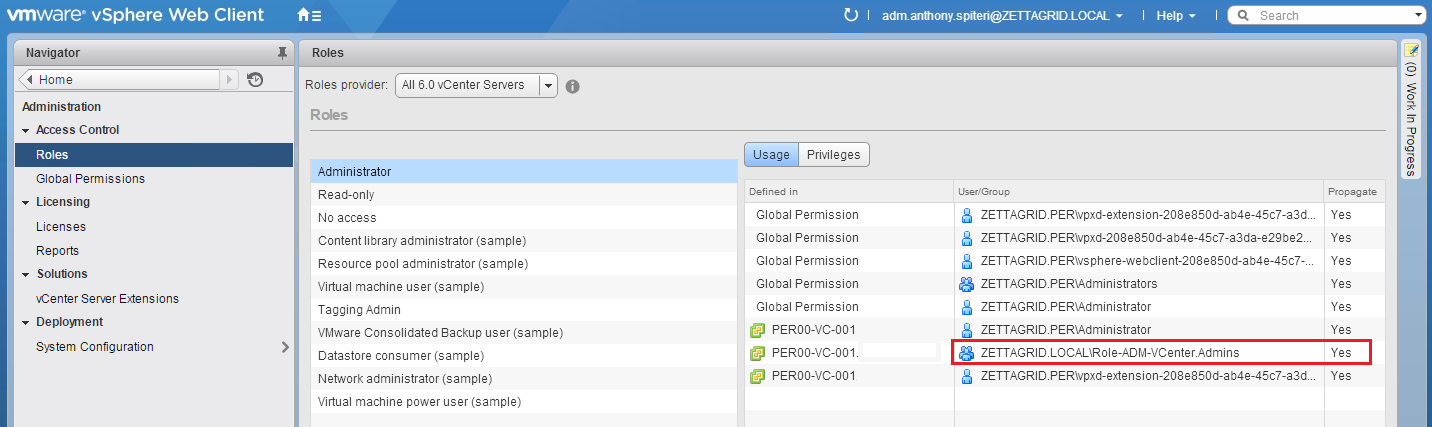
Task: Select Roles in the Navigator
Action: (x=154, y=155)
